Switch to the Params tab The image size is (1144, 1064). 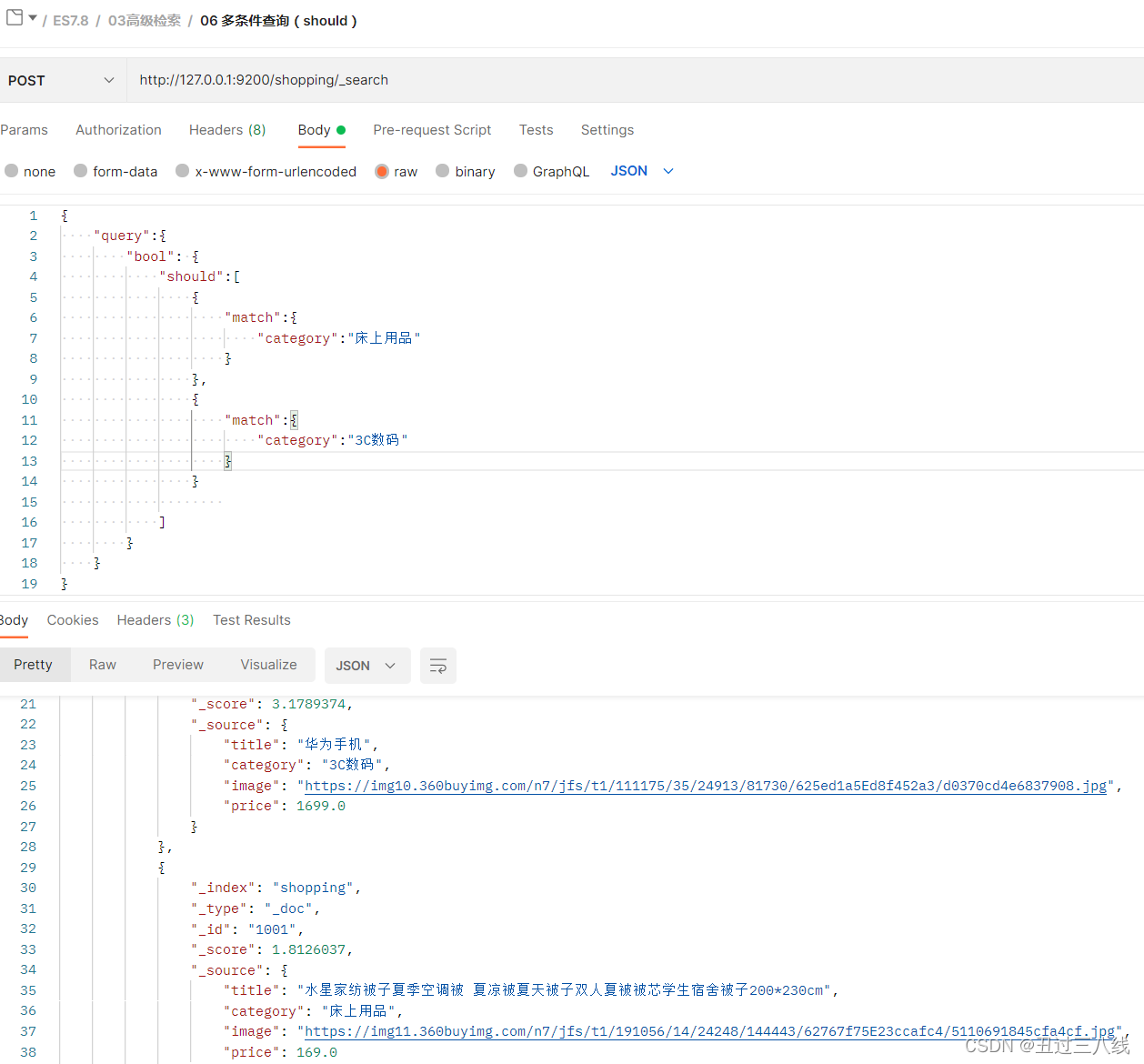pos(24,130)
